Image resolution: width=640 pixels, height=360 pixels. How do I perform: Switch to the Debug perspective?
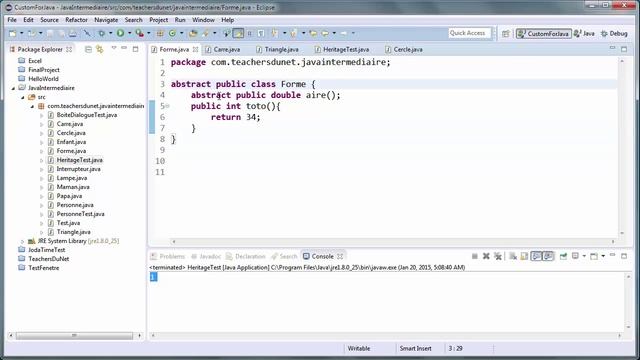click(x=614, y=33)
